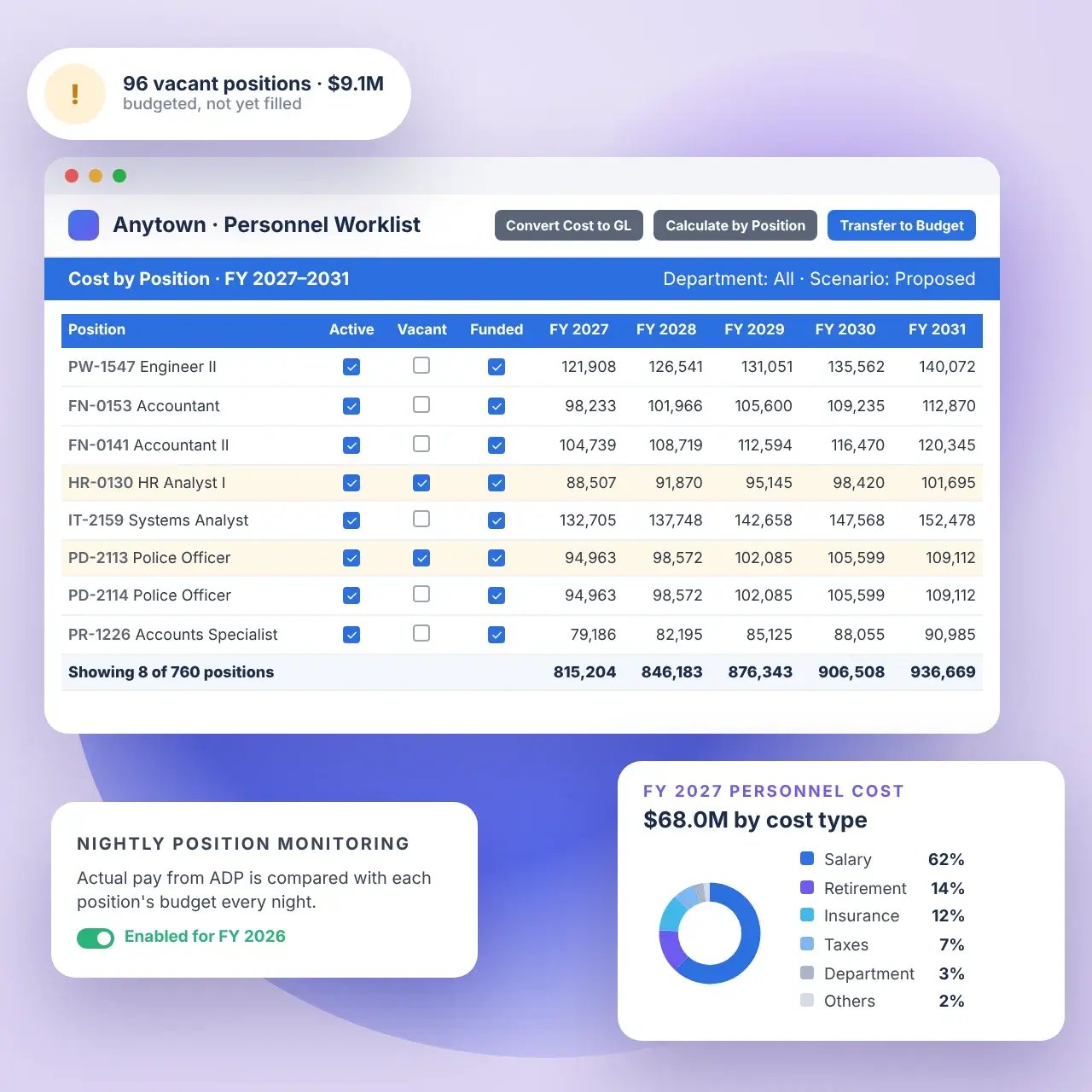This screenshot has height=1092, width=1092.
Task: Uncheck Active box for FN-0153 Accountant
Action: tap(351, 406)
